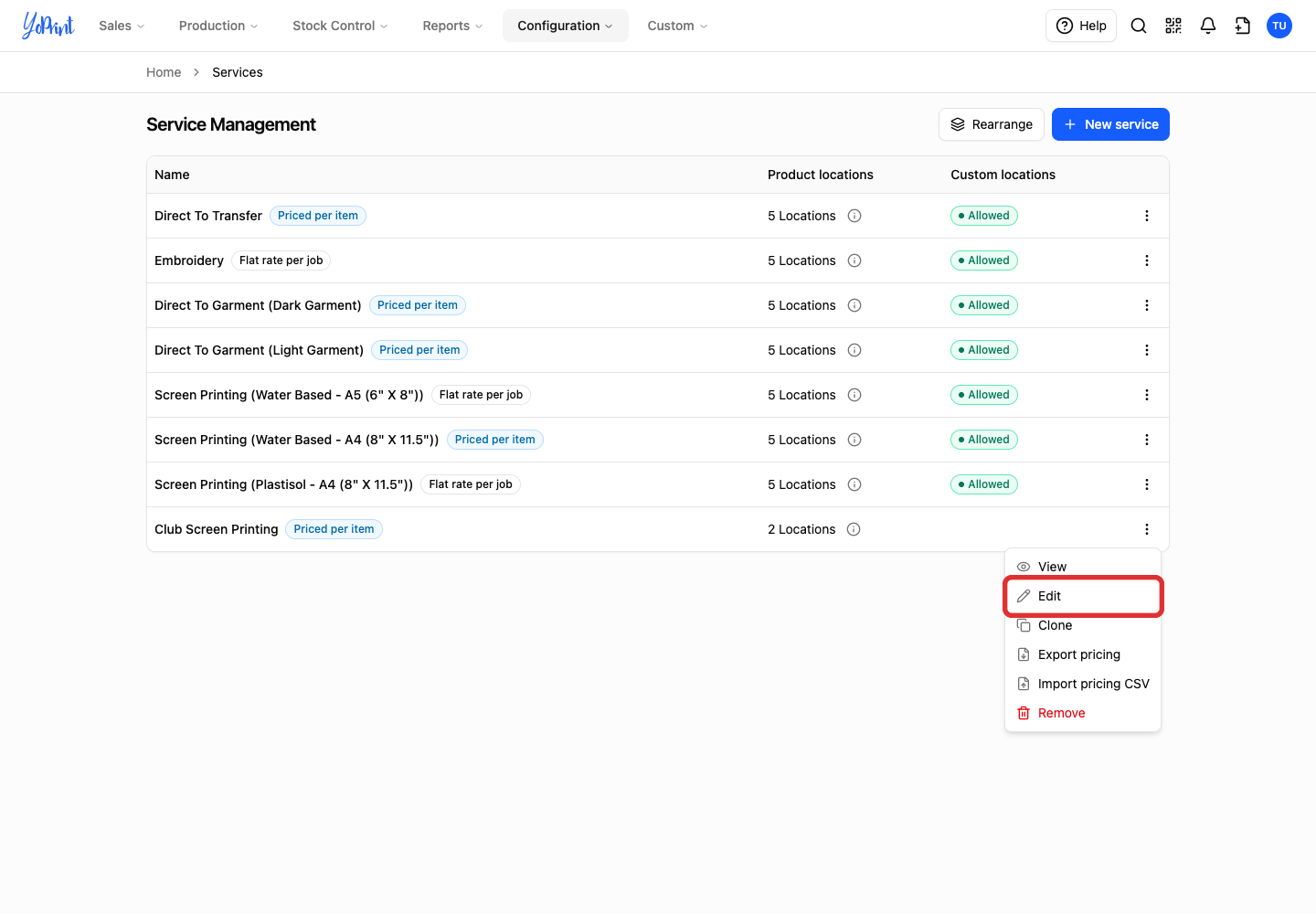Image resolution: width=1316 pixels, height=914 pixels.
Task: Open the YoPrint logo home
Action: pyautogui.click(x=48, y=26)
